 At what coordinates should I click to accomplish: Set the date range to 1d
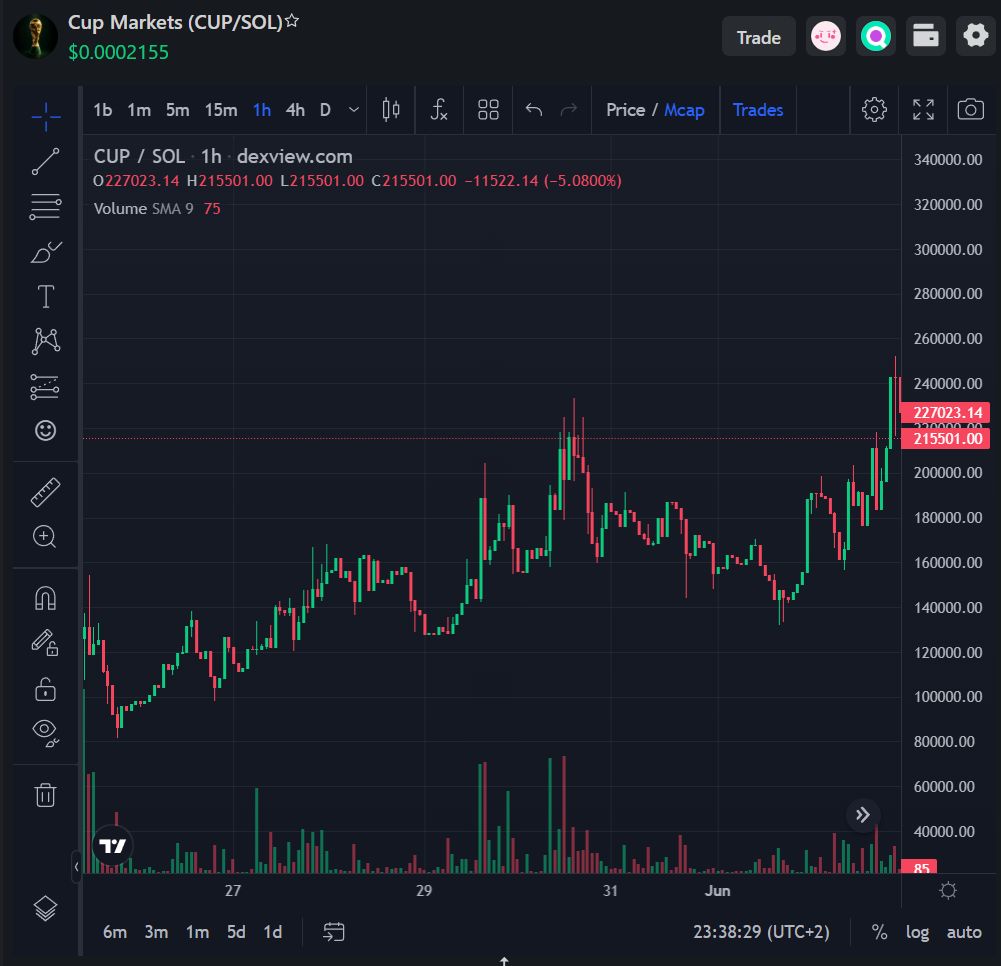tap(273, 932)
